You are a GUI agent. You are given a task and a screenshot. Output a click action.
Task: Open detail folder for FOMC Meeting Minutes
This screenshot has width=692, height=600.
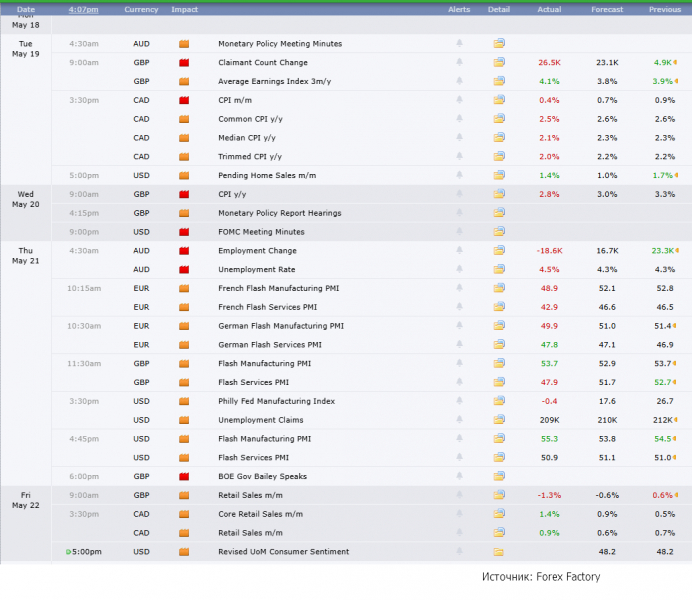pyautogui.click(x=499, y=232)
